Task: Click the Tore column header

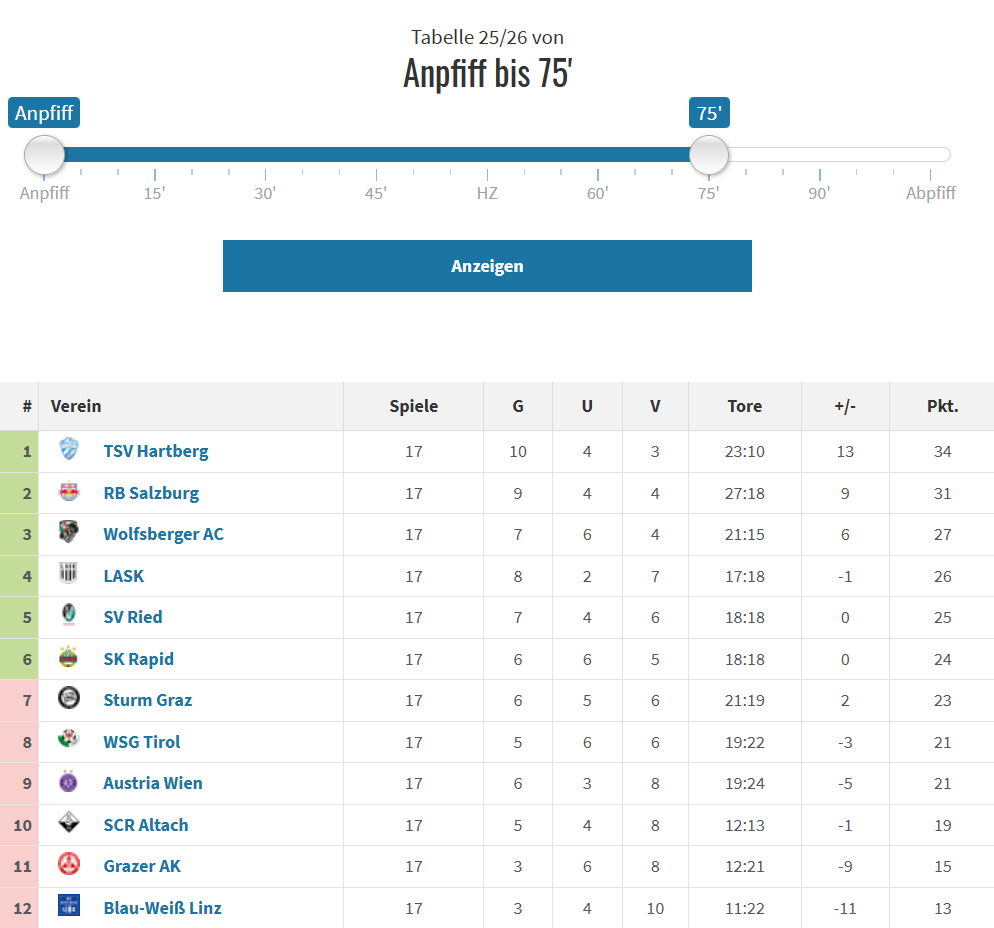Action: pos(744,406)
